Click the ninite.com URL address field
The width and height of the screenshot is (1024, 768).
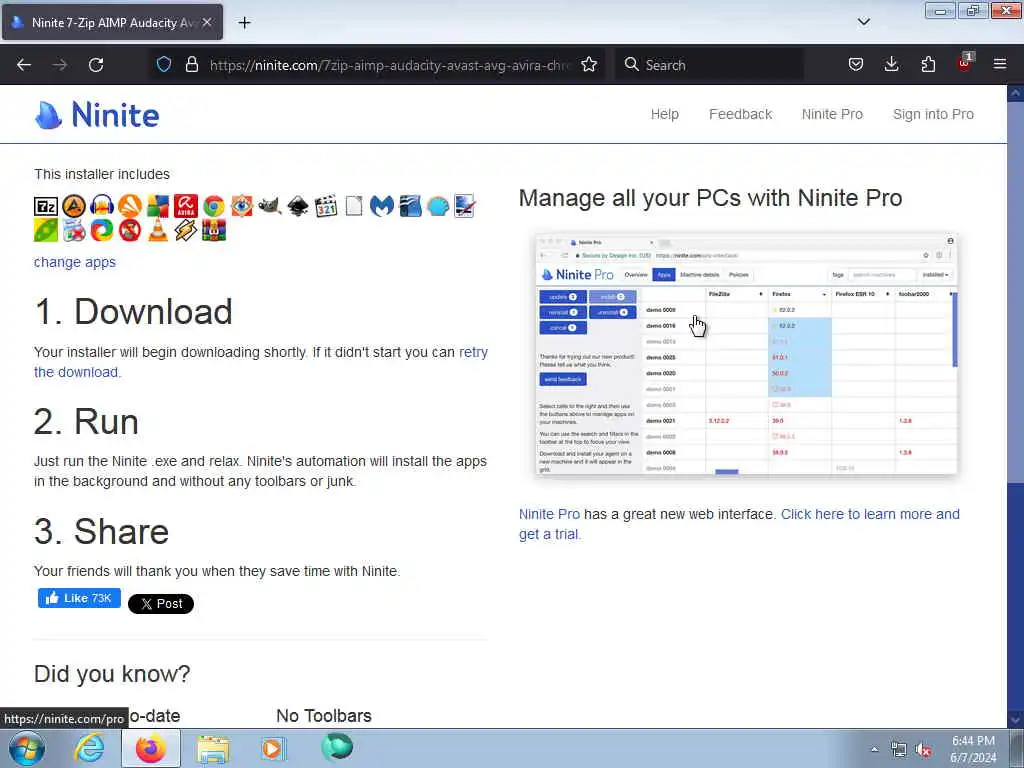click(391, 65)
